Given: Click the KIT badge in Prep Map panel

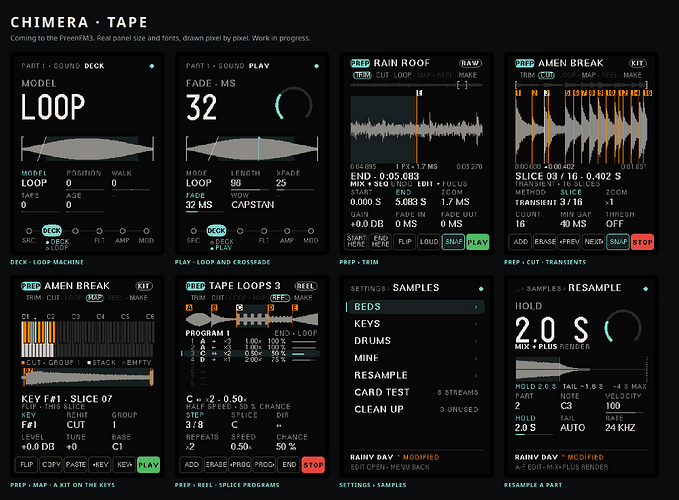Looking at the screenshot, I should click(x=144, y=286).
